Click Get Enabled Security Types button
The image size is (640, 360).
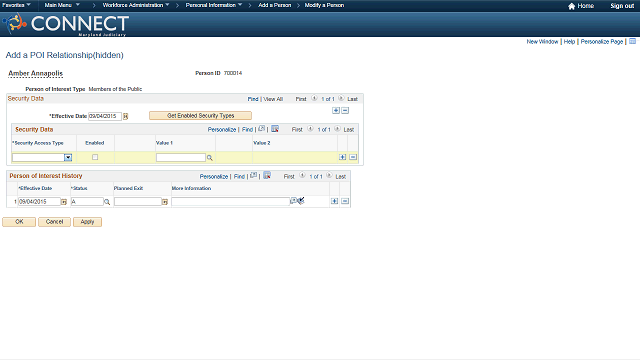point(200,116)
